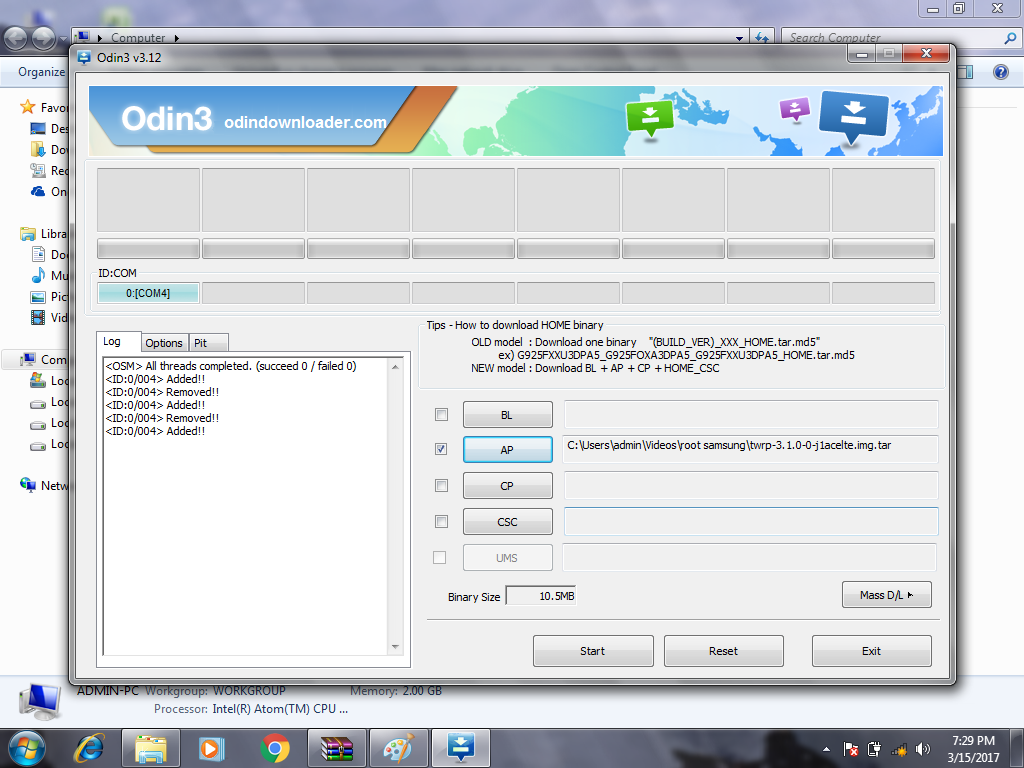Image resolution: width=1024 pixels, height=768 pixels.
Task: Open Windows Explorer from taskbar
Action: pyautogui.click(x=150, y=748)
